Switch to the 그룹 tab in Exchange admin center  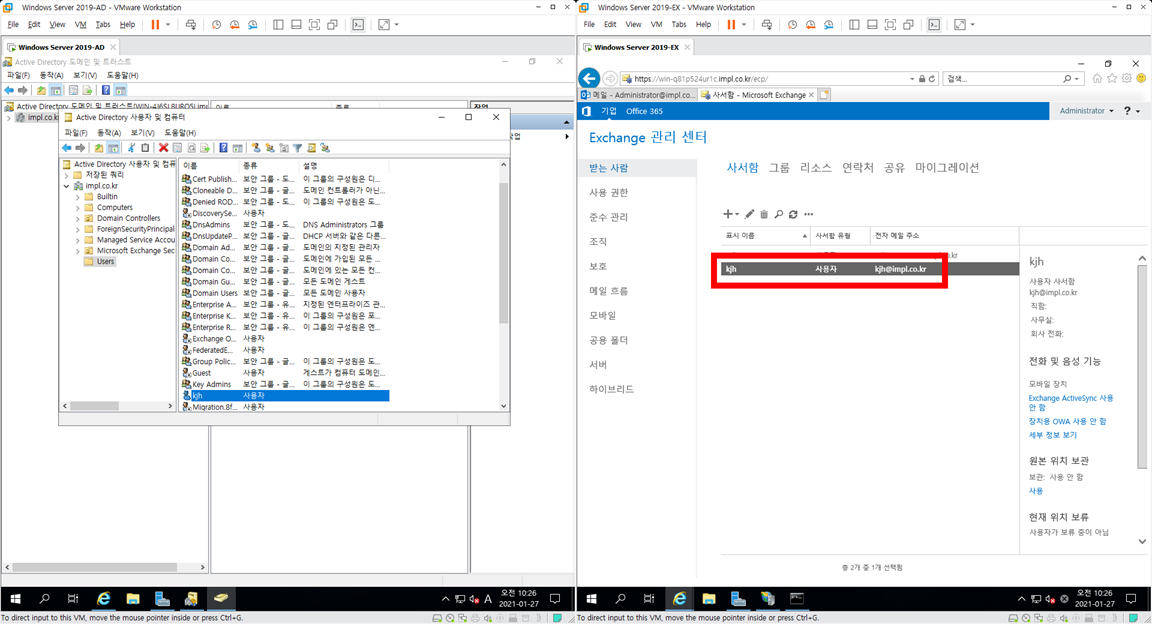779,168
